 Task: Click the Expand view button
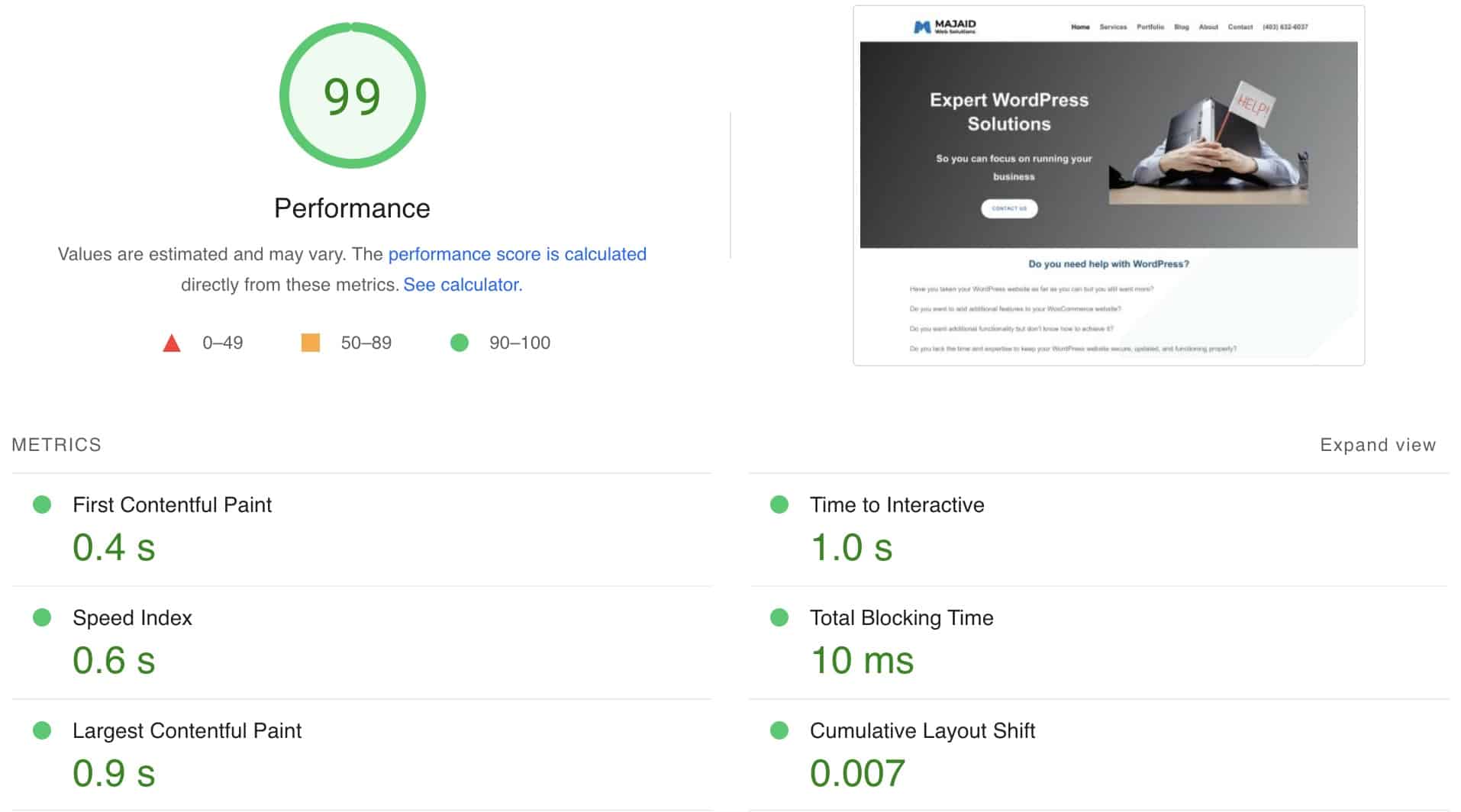click(1378, 445)
